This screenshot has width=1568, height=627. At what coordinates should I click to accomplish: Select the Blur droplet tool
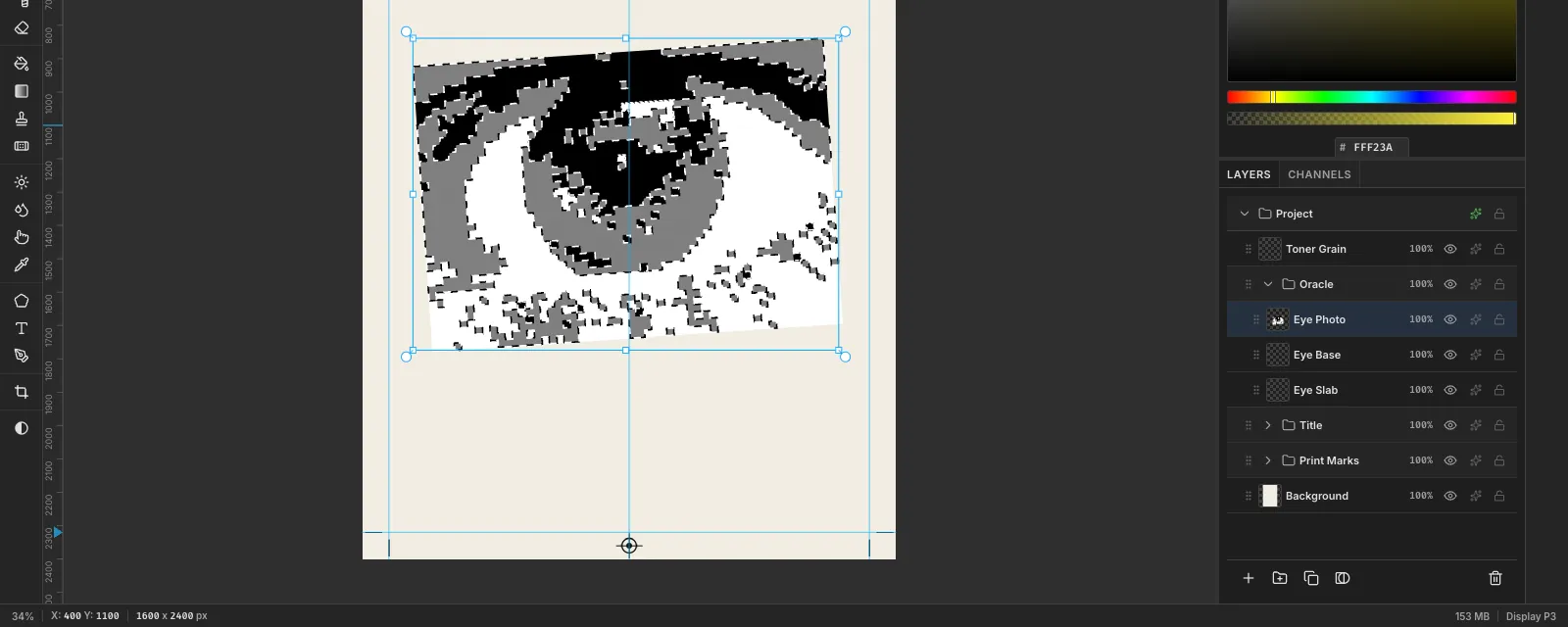(x=22, y=210)
